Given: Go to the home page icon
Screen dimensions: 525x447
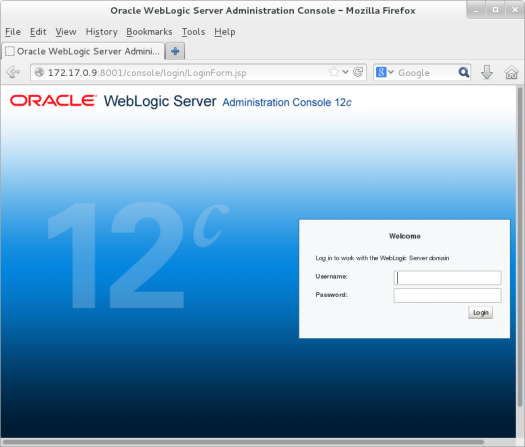Looking at the screenshot, I should [511, 72].
